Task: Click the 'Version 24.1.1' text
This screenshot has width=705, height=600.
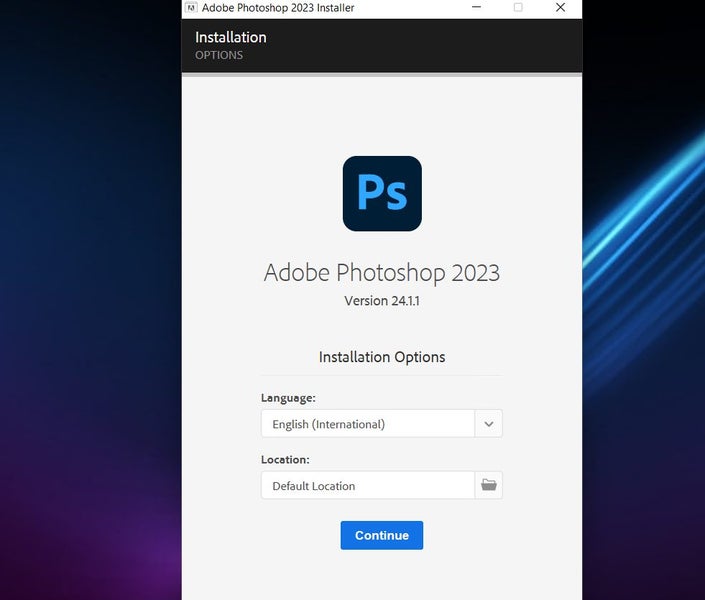Action: point(382,301)
